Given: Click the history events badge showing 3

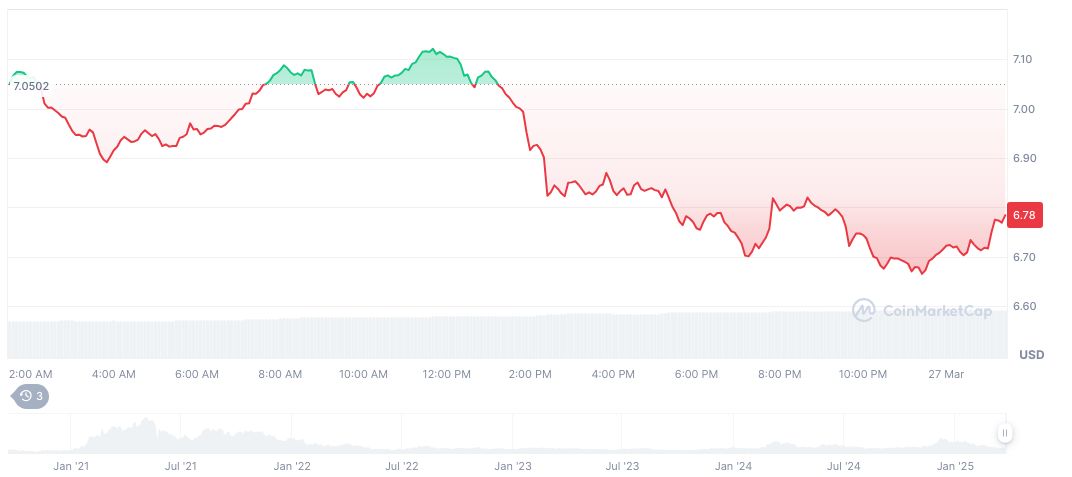Looking at the screenshot, I should tap(29, 396).
